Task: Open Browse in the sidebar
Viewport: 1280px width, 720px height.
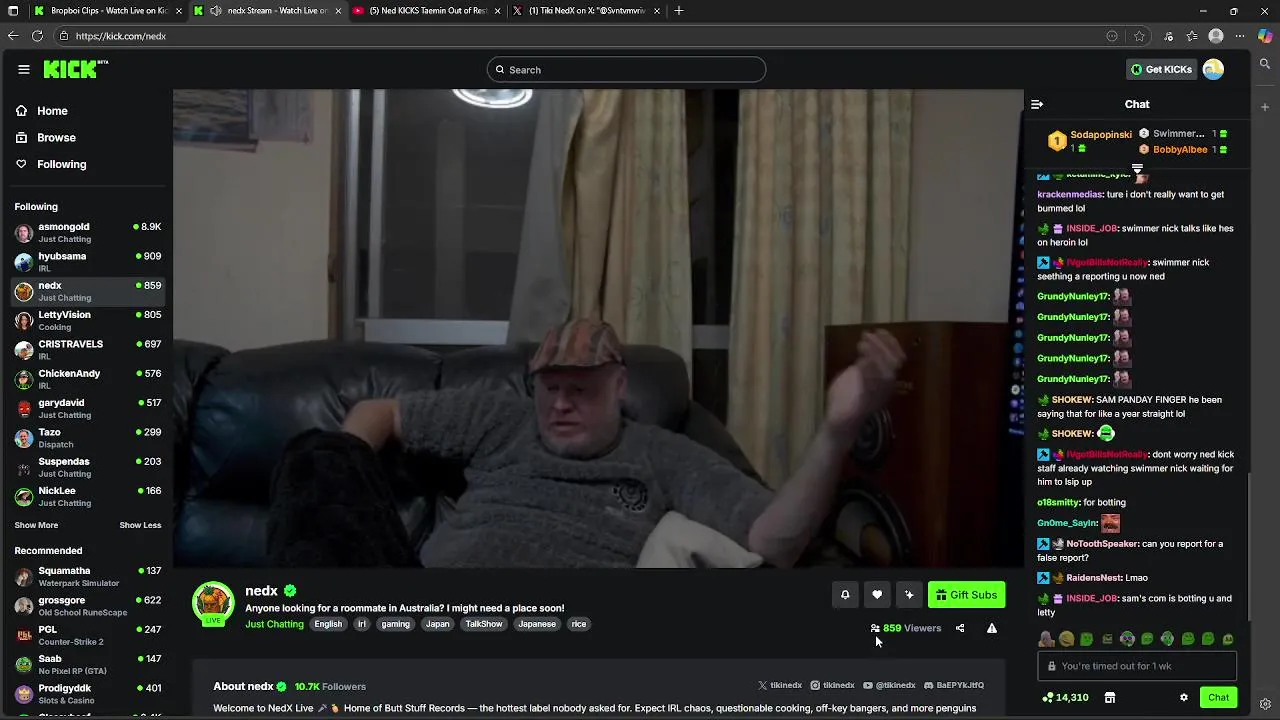Action: click(x=90, y=138)
